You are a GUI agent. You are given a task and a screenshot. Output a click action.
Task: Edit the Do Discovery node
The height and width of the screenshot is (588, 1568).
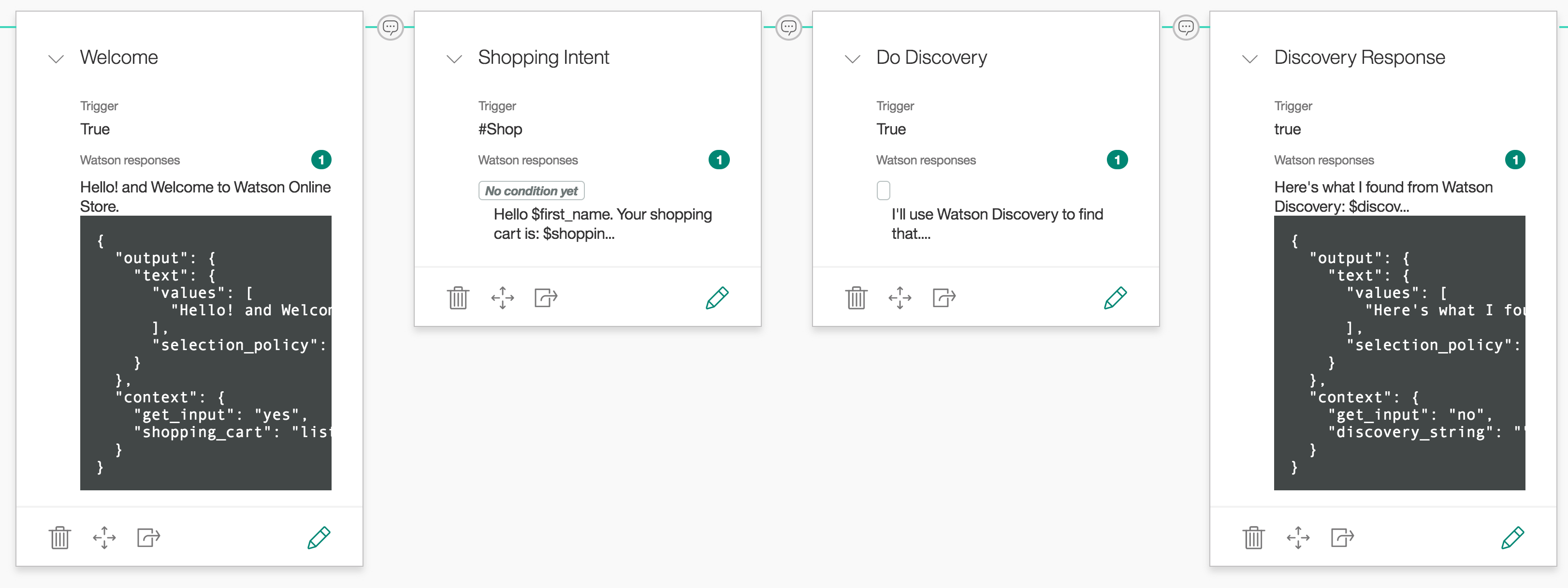click(1115, 298)
